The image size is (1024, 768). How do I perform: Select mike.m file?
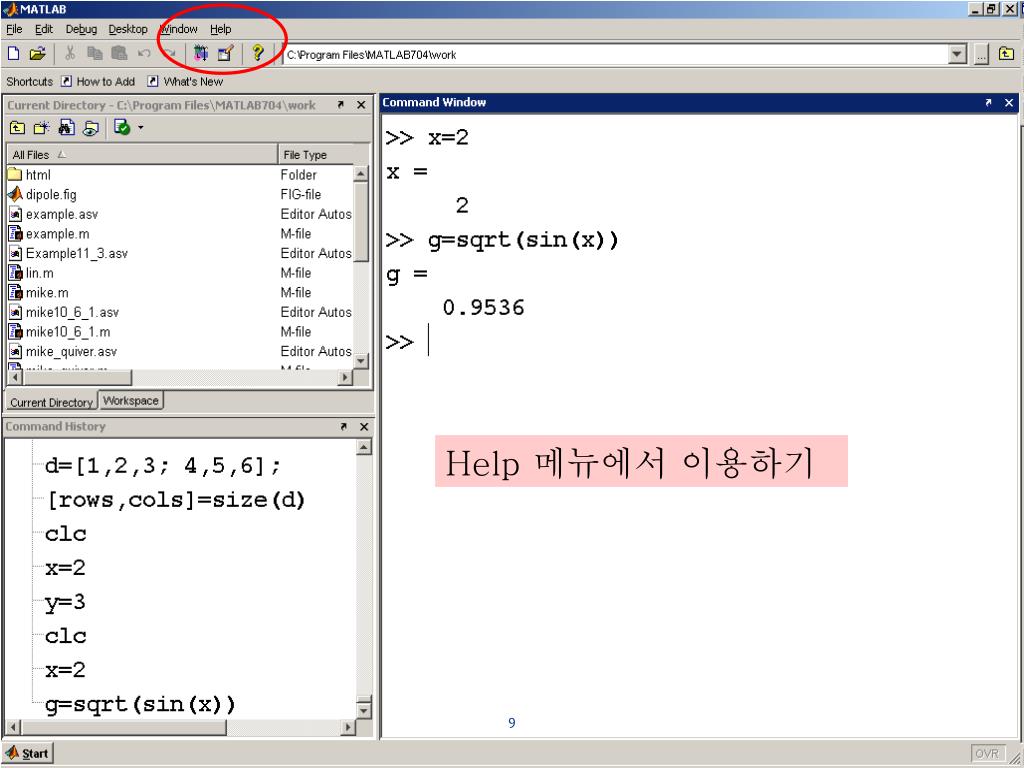pos(47,293)
